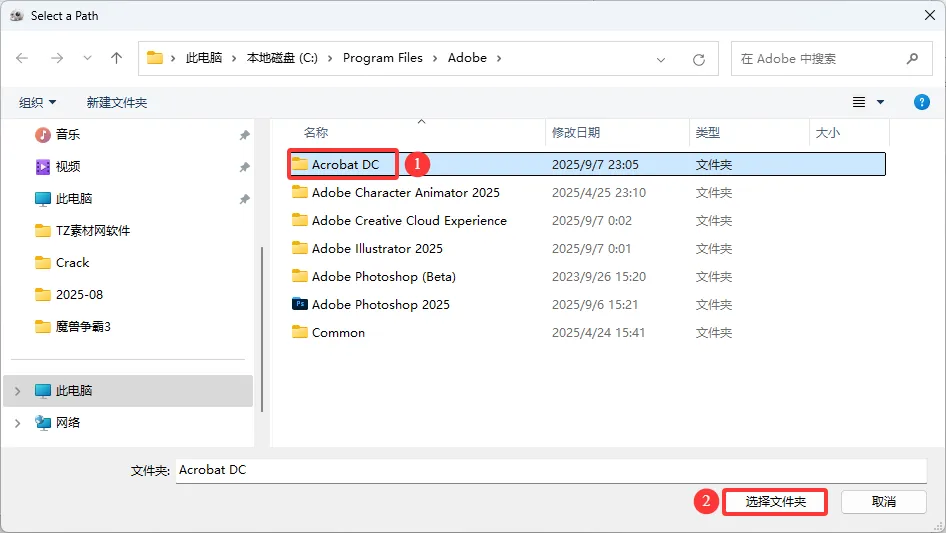Select 本地磁盘 (C:) breadcrumb
946x533 pixels.
click(282, 58)
